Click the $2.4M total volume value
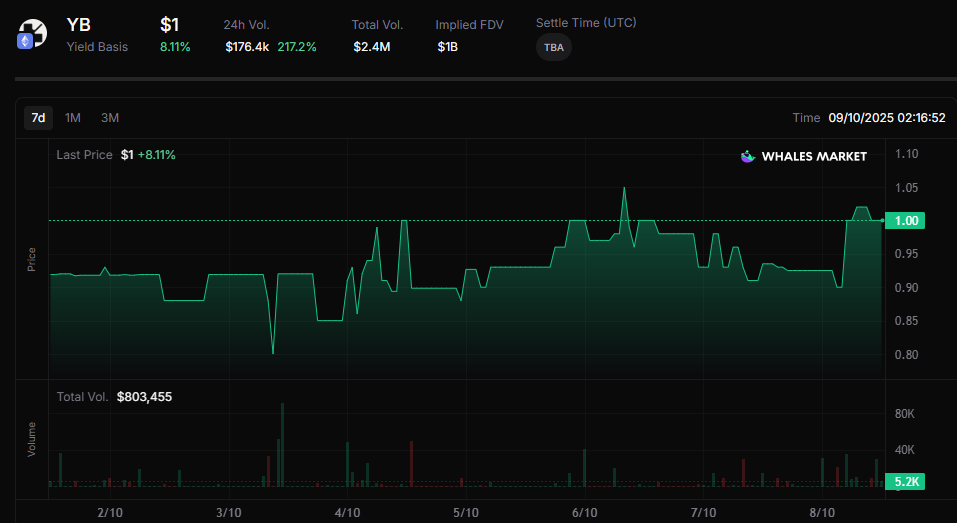Viewport: 957px width, 523px height. point(370,47)
